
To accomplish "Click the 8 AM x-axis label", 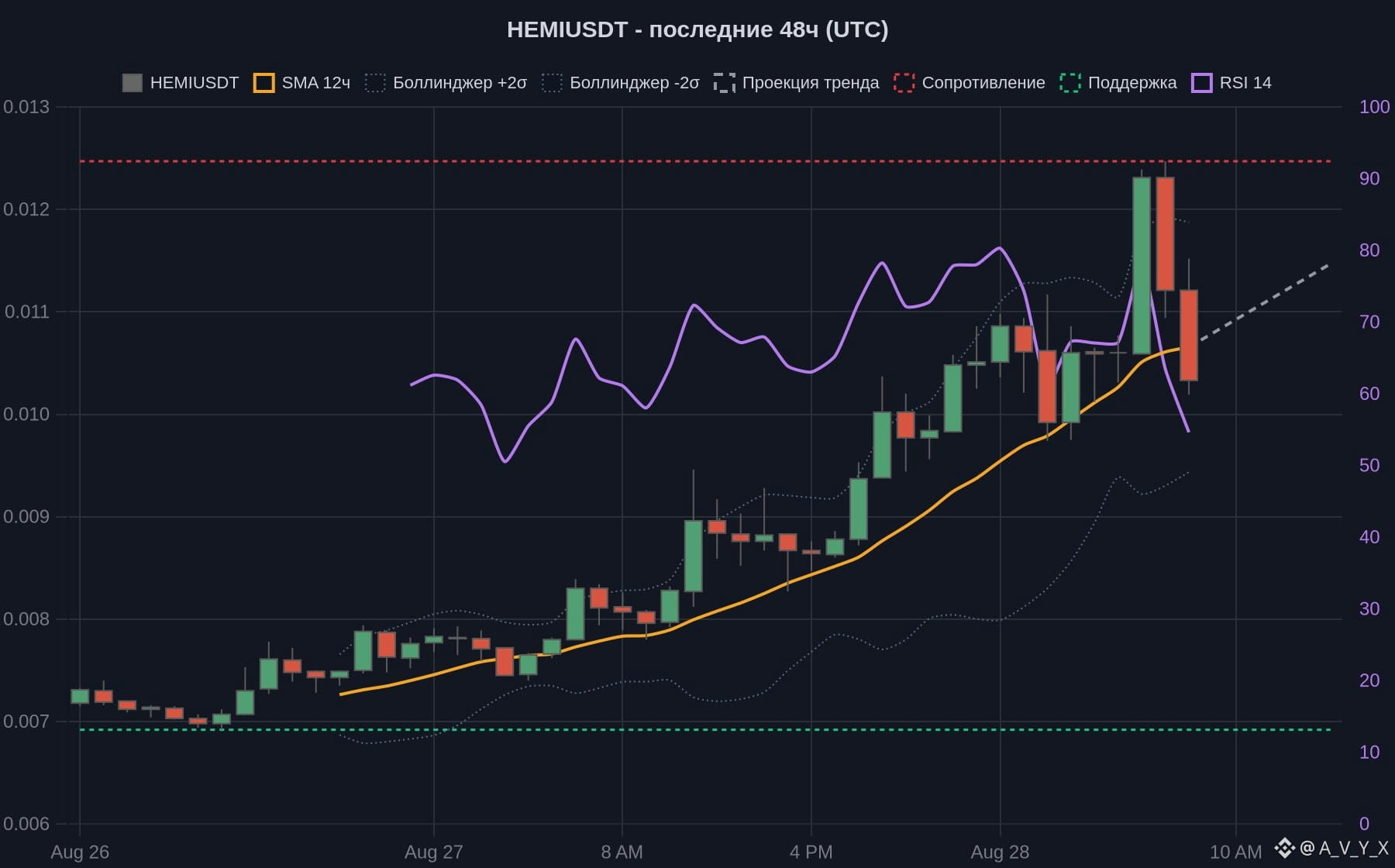I will coord(622,852).
